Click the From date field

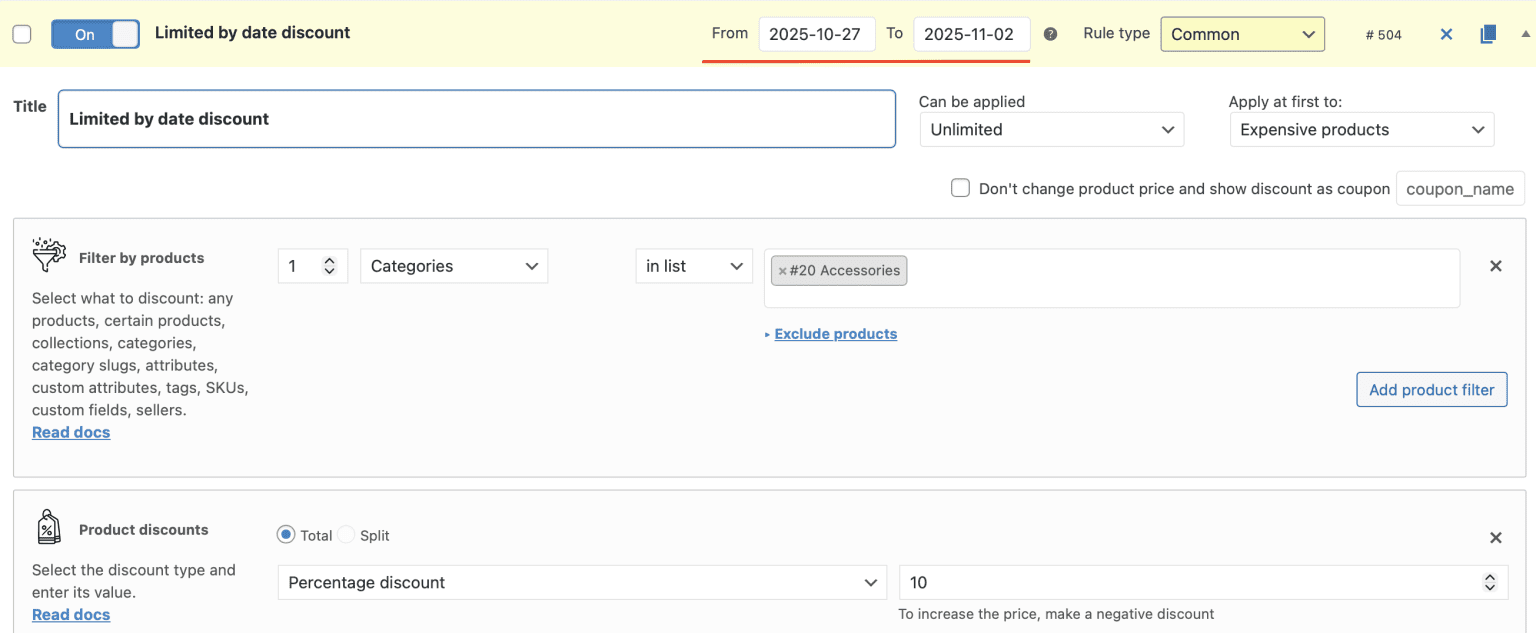pos(816,34)
